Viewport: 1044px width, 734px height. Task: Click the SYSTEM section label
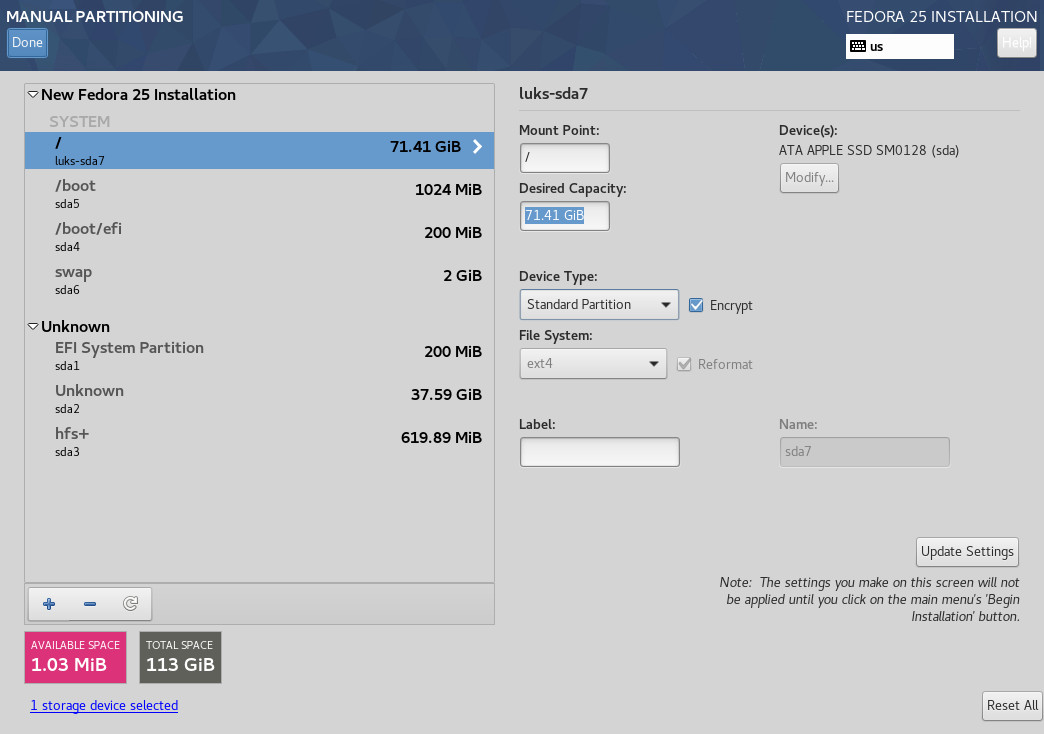[80, 122]
